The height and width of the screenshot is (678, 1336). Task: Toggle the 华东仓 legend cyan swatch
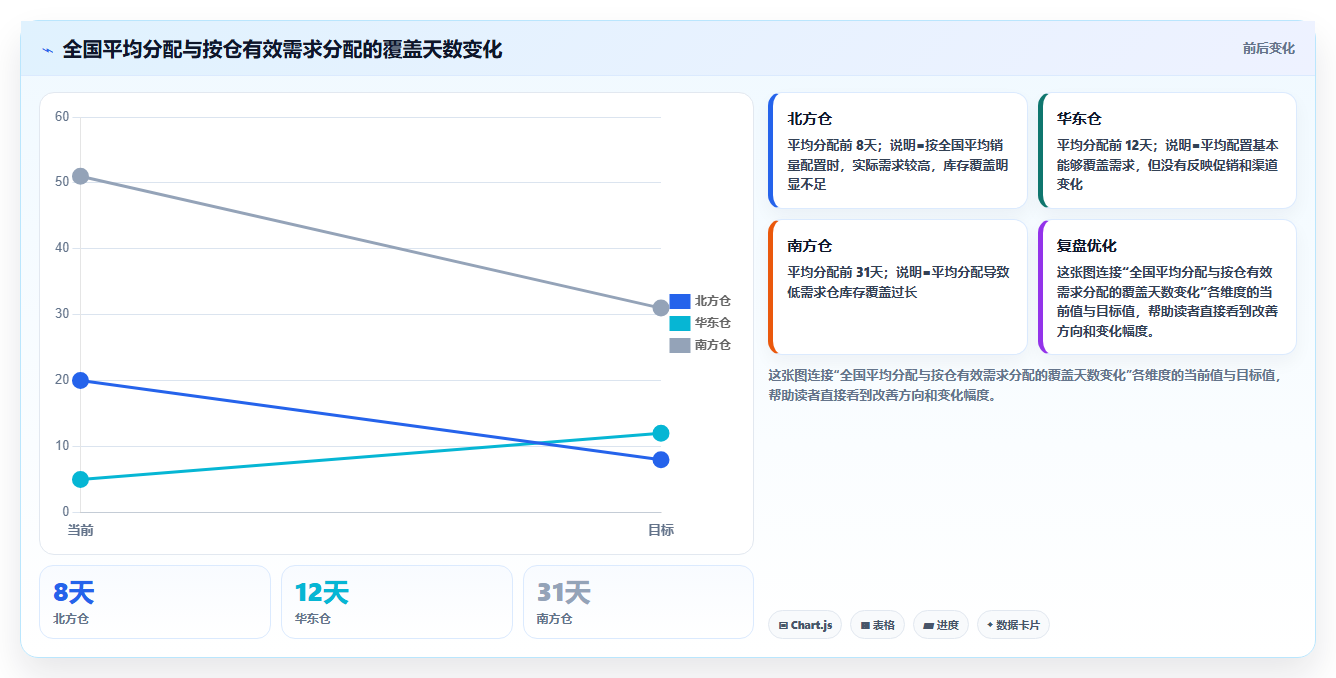(680, 323)
